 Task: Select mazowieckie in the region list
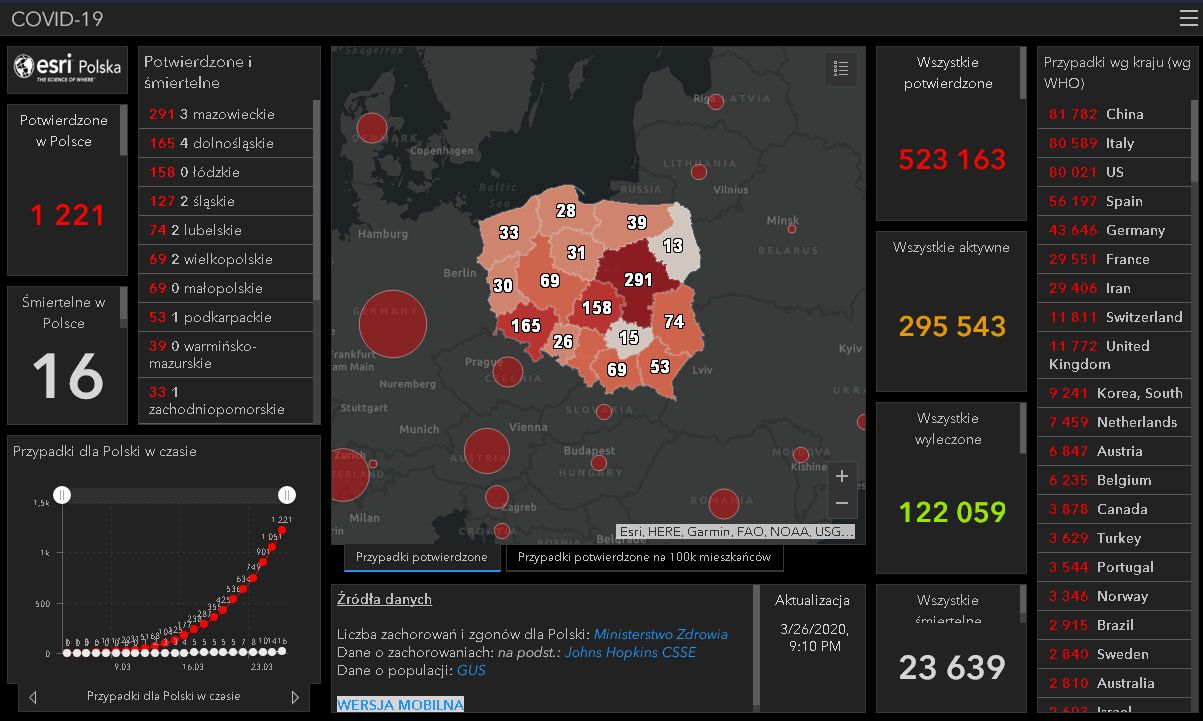pyautogui.click(x=226, y=114)
